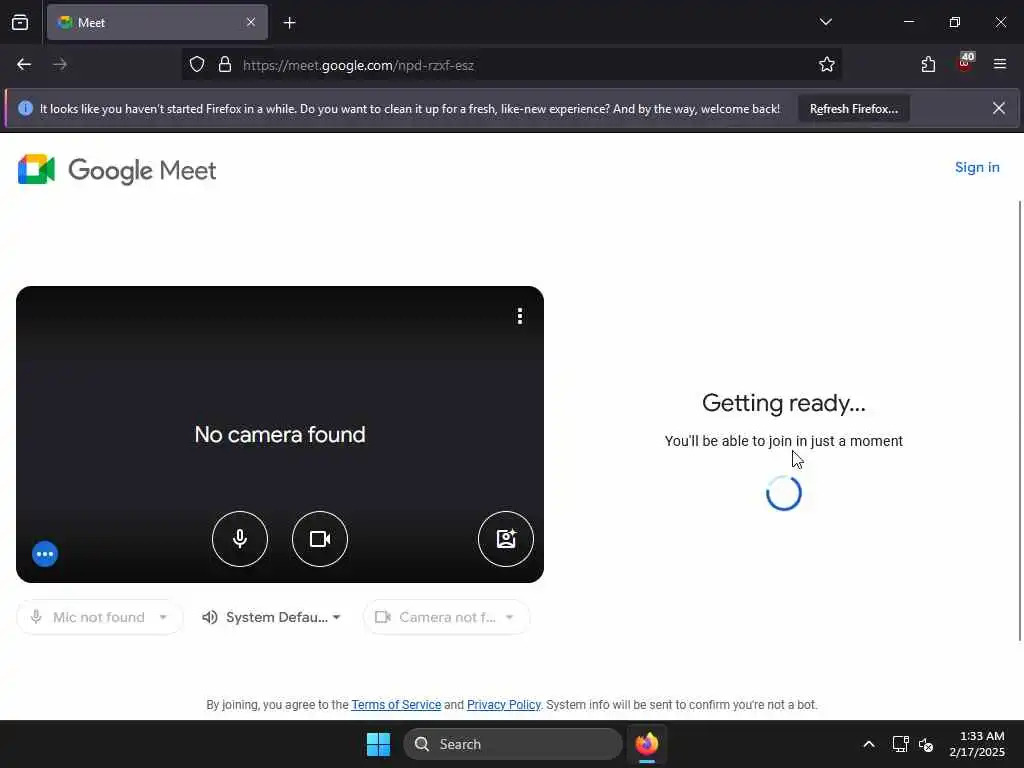Click the forward navigation arrow
Viewport: 1024px width, 768px height.
click(x=59, y=64)
